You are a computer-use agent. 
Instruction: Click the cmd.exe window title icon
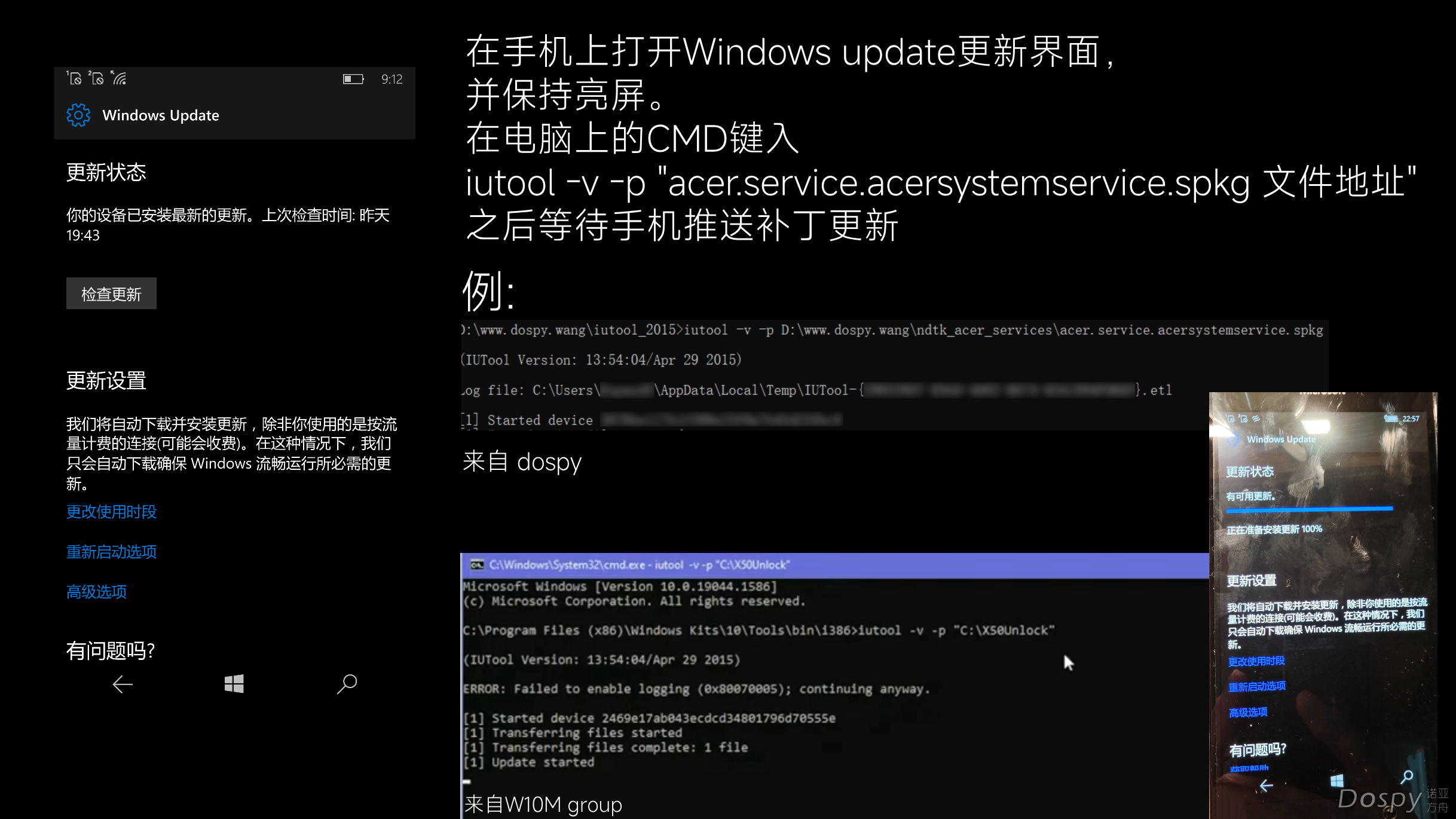477,565
